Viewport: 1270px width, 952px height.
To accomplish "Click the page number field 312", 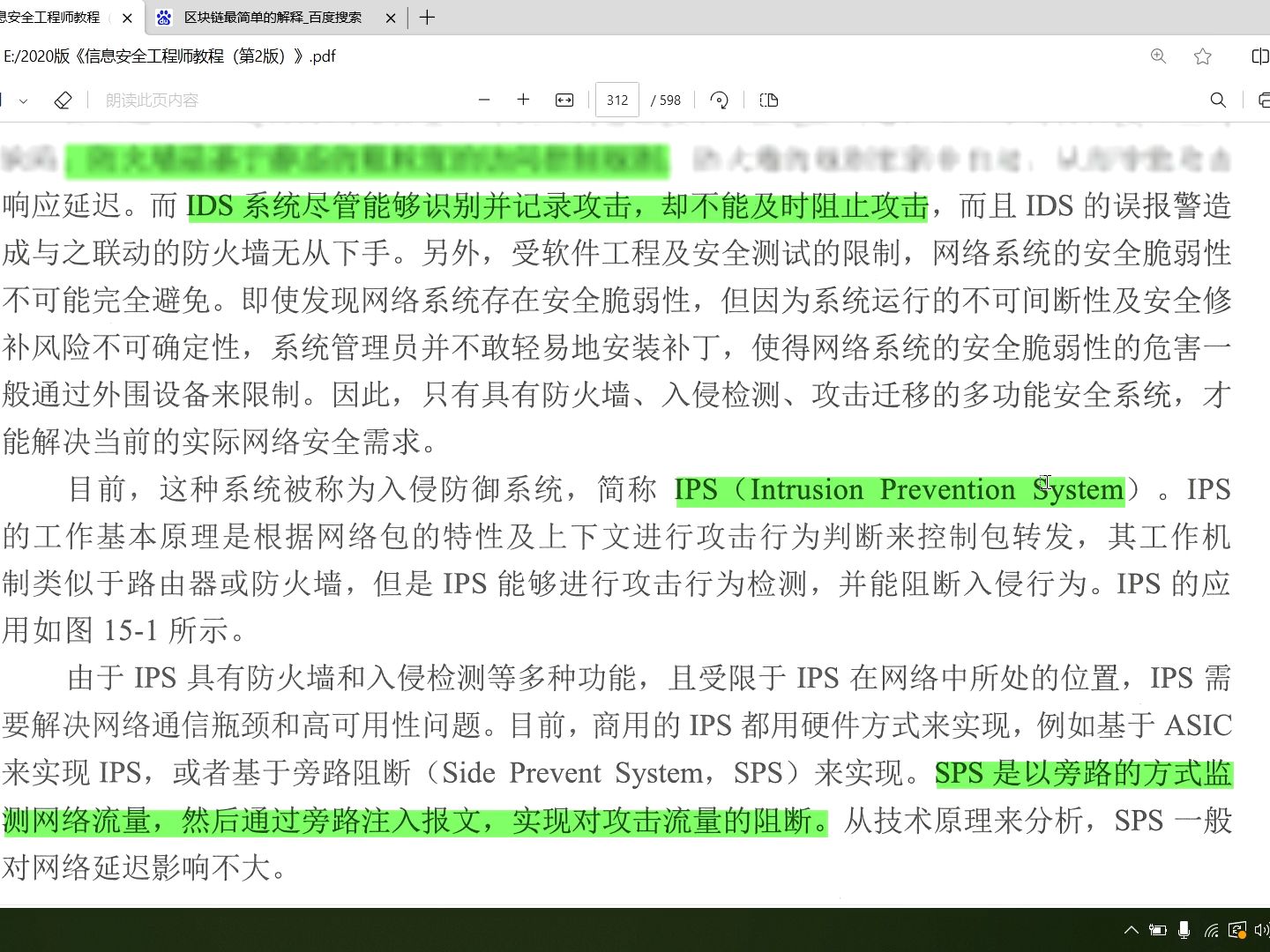I will click(x=617, y=100).
